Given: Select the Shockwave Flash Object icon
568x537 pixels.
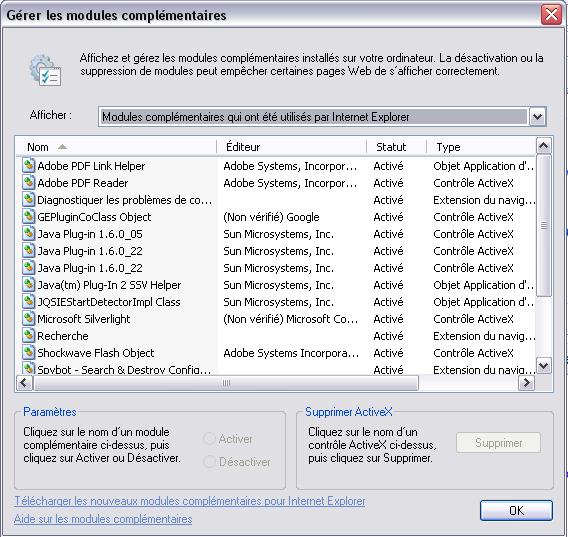Looking at the screenshot, I should point(28,353).
